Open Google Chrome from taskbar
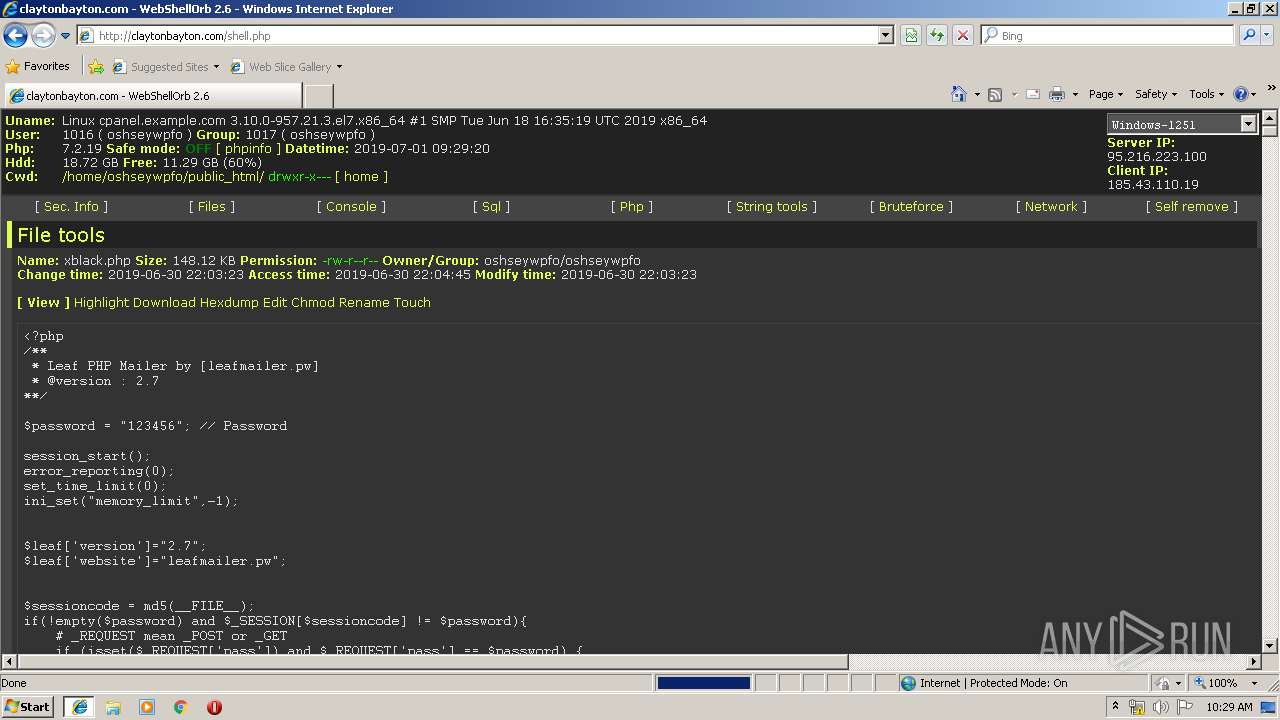 pos(181,707)
